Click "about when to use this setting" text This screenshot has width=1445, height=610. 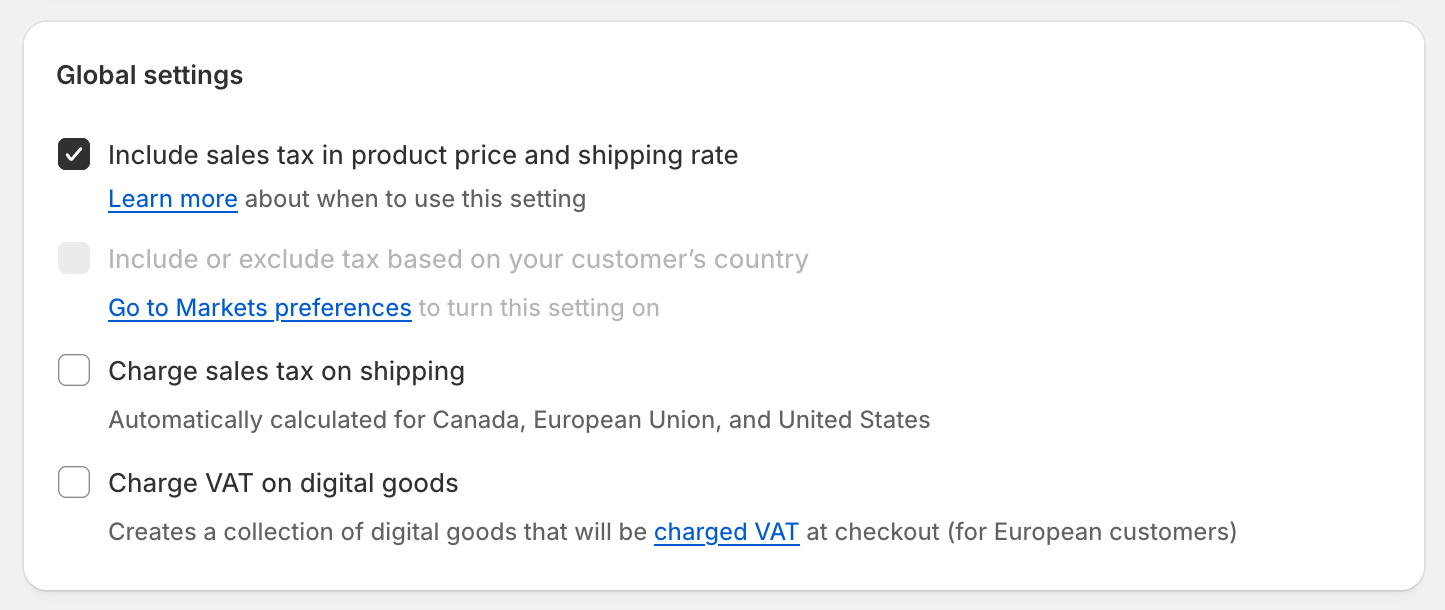pos(412,199)
